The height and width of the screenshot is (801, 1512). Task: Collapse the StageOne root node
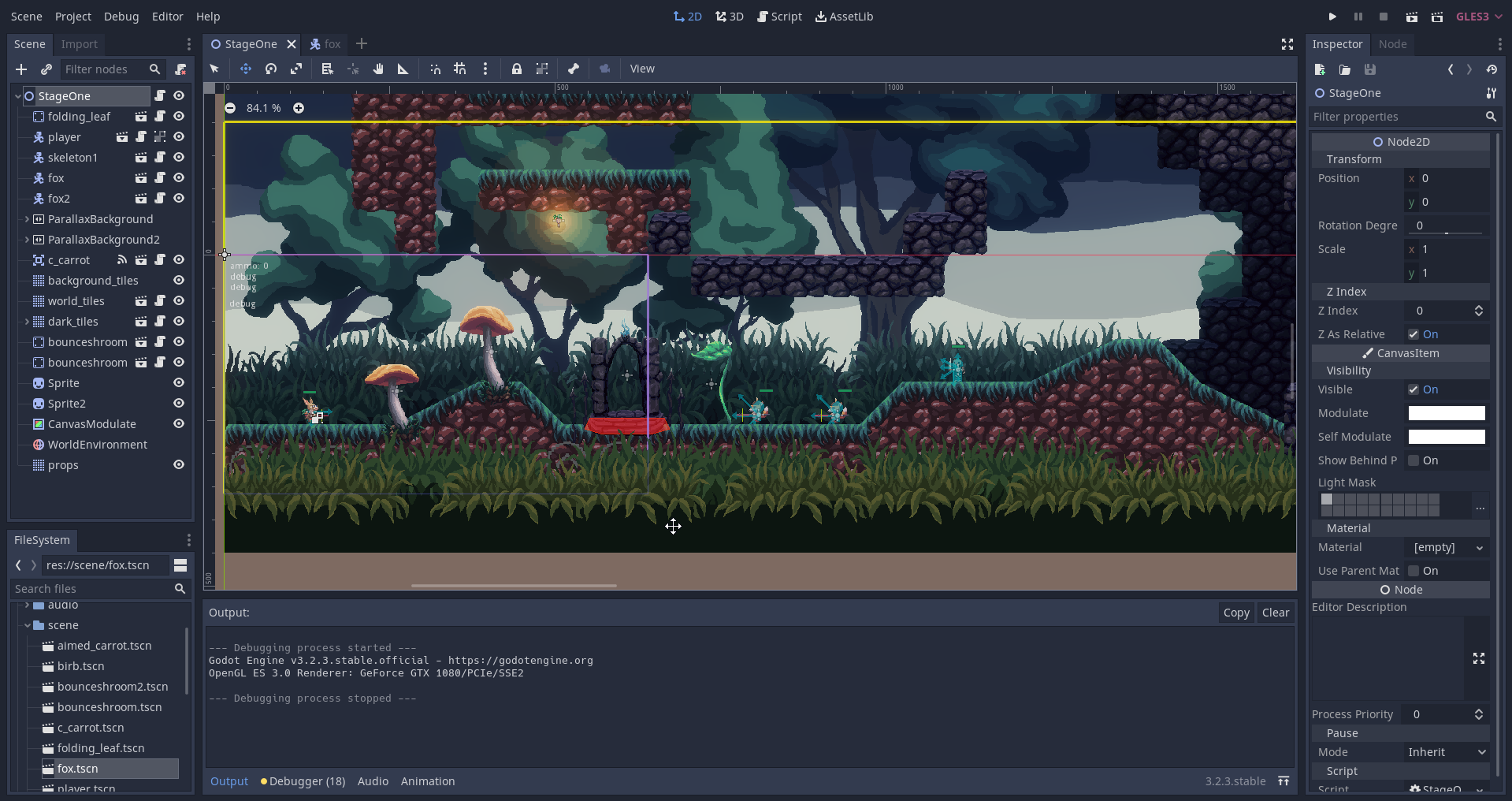point(18,96)
